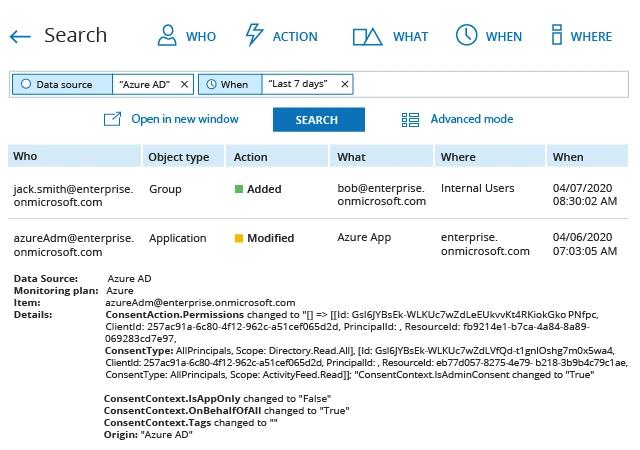640x450 pixels.
Task: Click the Azure App cell
Action: 364,238
